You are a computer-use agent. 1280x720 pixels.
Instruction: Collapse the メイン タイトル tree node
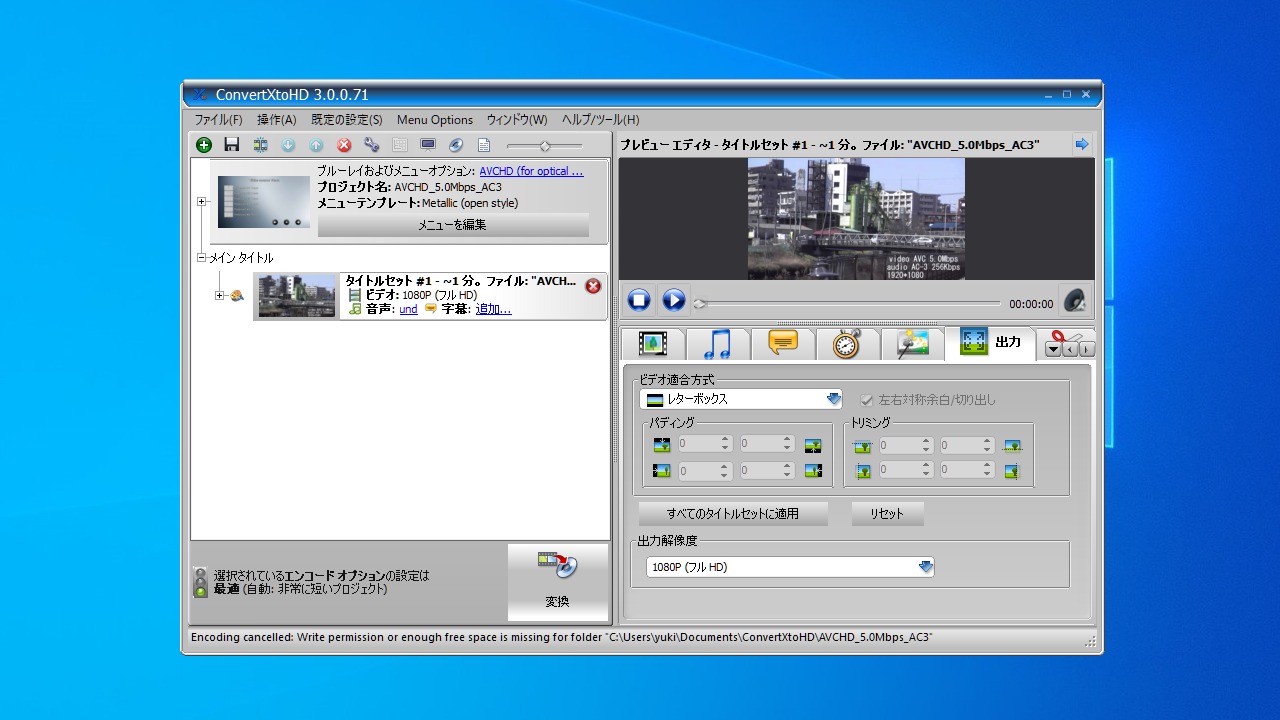pos(201,258)
